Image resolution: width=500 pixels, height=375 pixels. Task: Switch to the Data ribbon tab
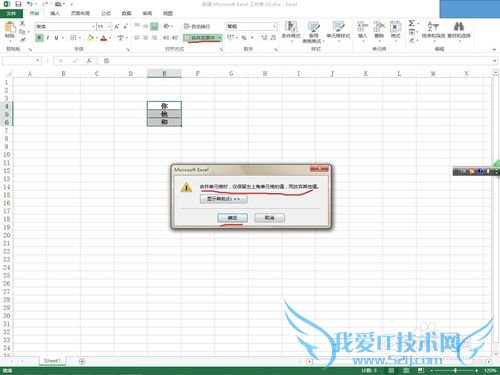126,13
